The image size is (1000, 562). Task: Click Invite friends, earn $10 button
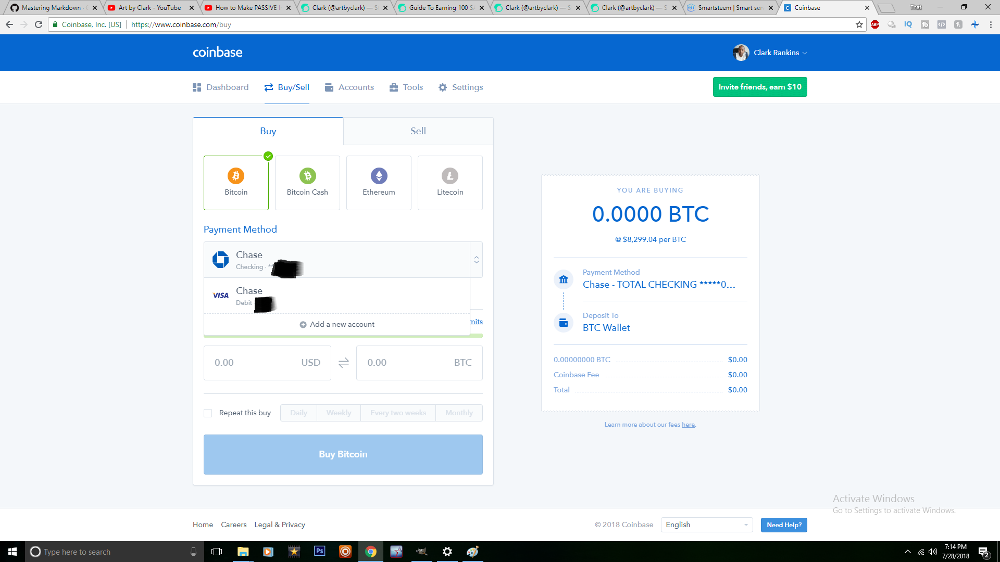point(760,87)
